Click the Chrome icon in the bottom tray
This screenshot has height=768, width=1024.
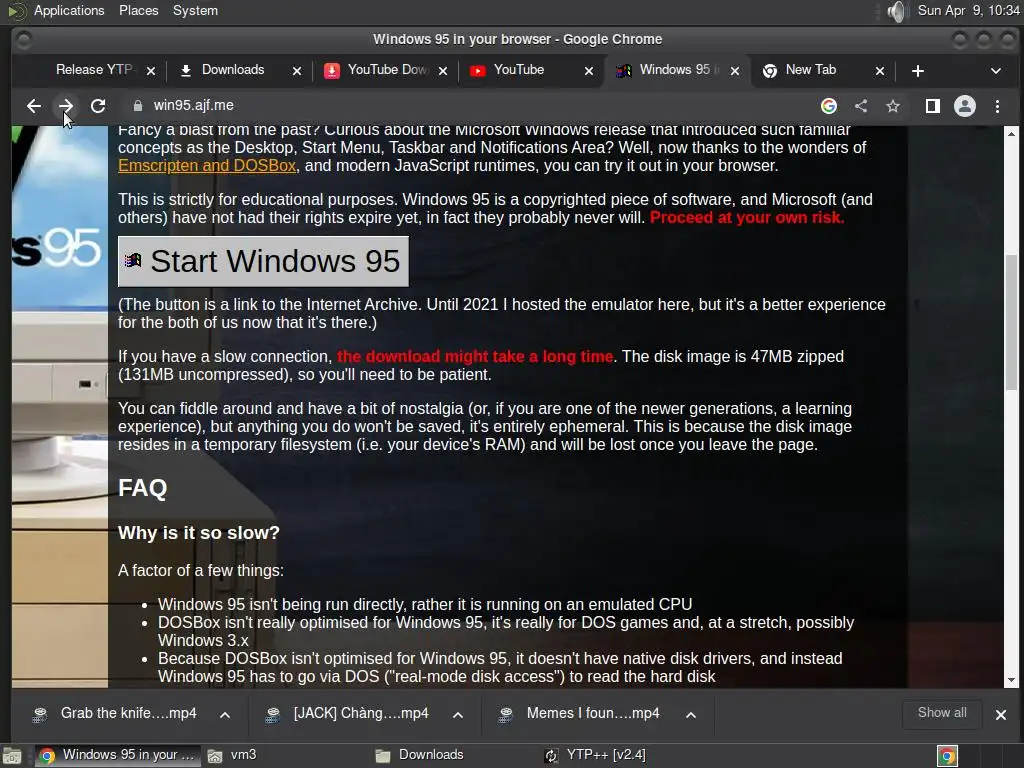coord(947,756)
